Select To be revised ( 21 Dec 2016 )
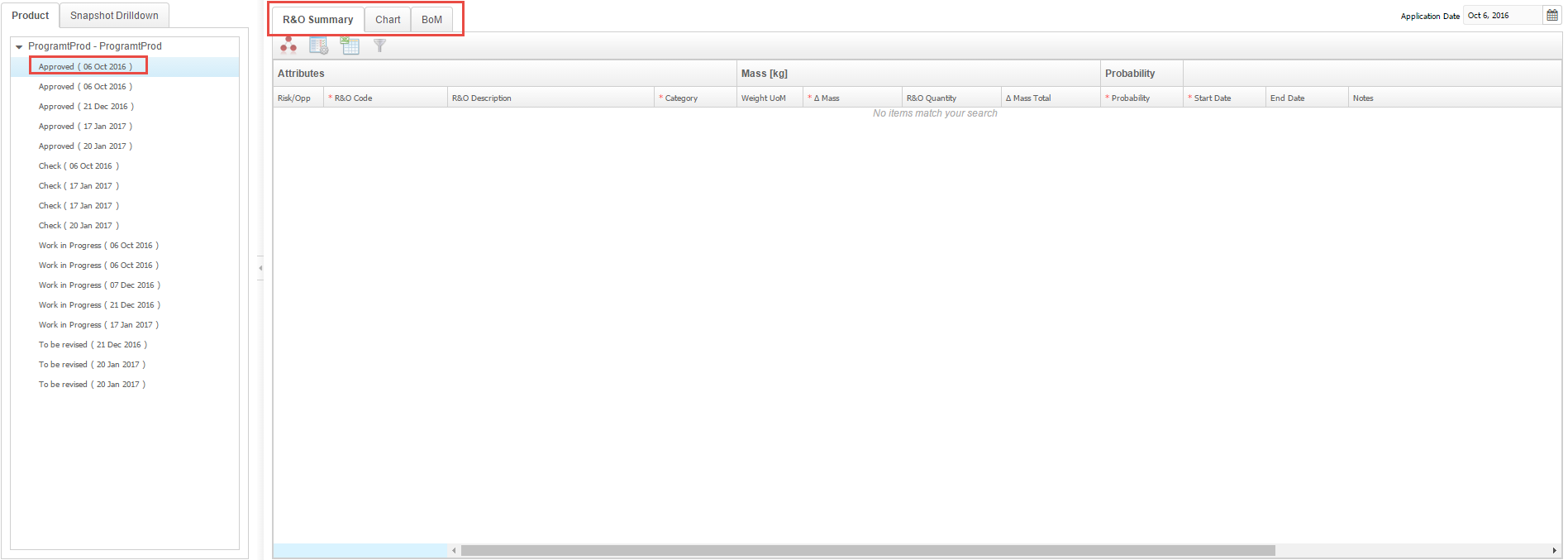 pyautogui.click(x=93, y=345)
